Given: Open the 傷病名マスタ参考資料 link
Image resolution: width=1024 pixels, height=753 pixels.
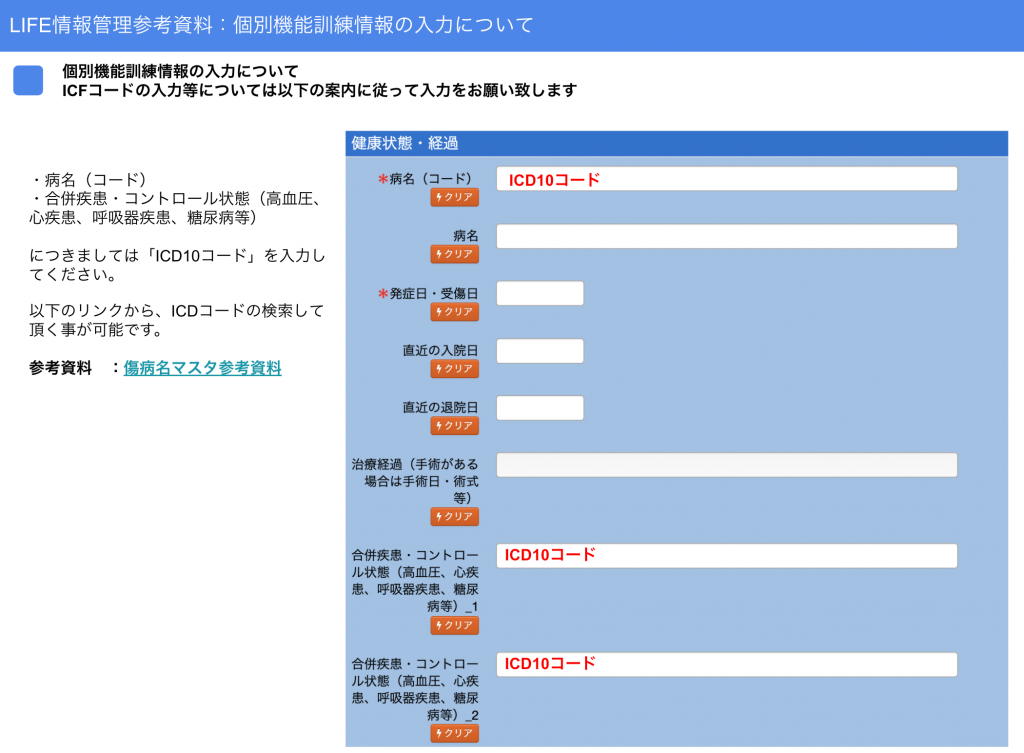Looking at the screenshot, I should click(200, 368).
